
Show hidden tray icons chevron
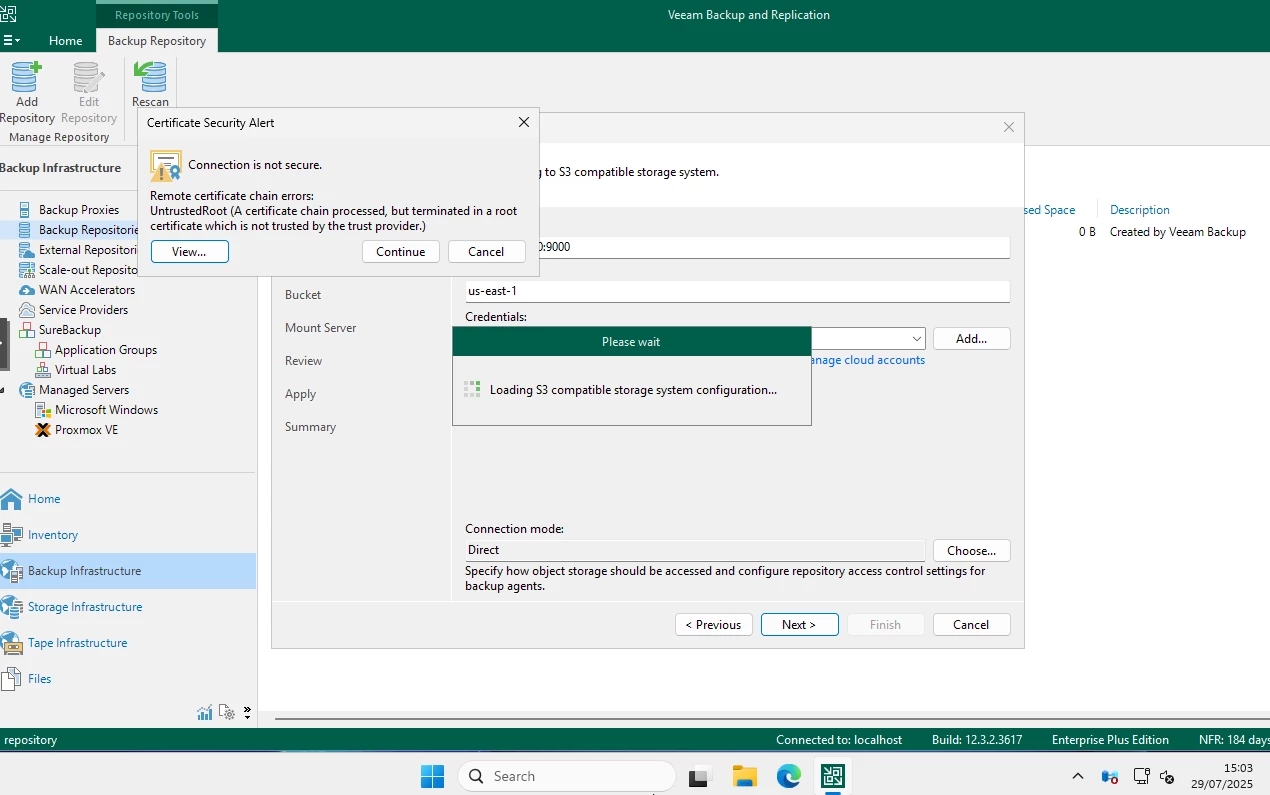click(1077, 776)
